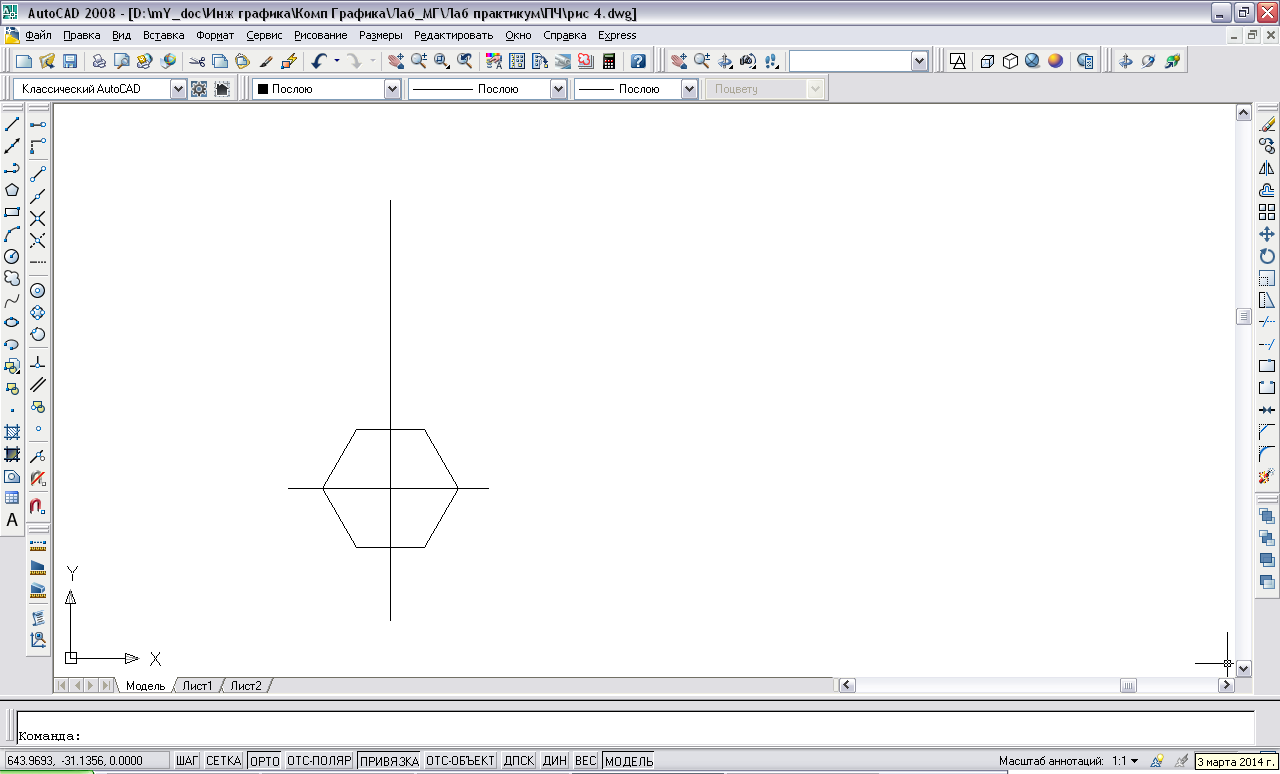The image size is (1280, 774).
Task: Open the Multiline Text tool
Action: [12, 520]
